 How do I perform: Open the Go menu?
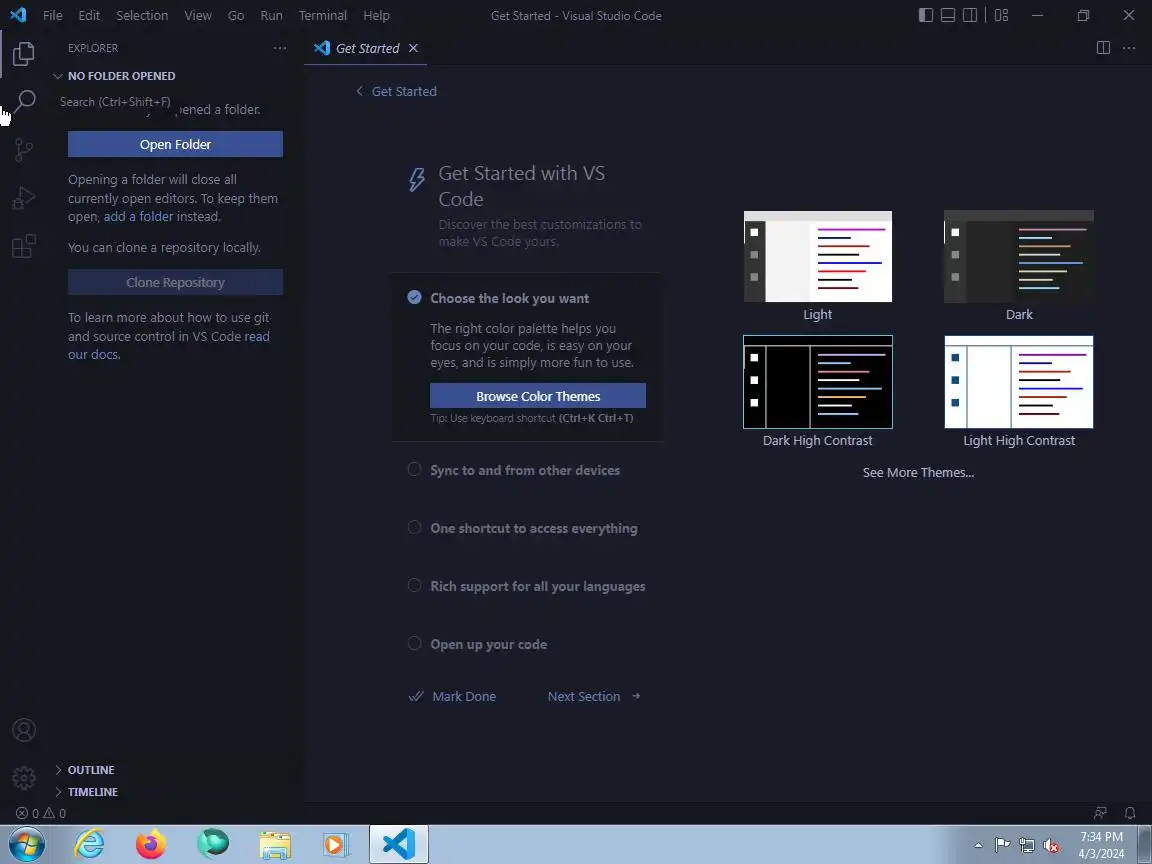[236, 15]
